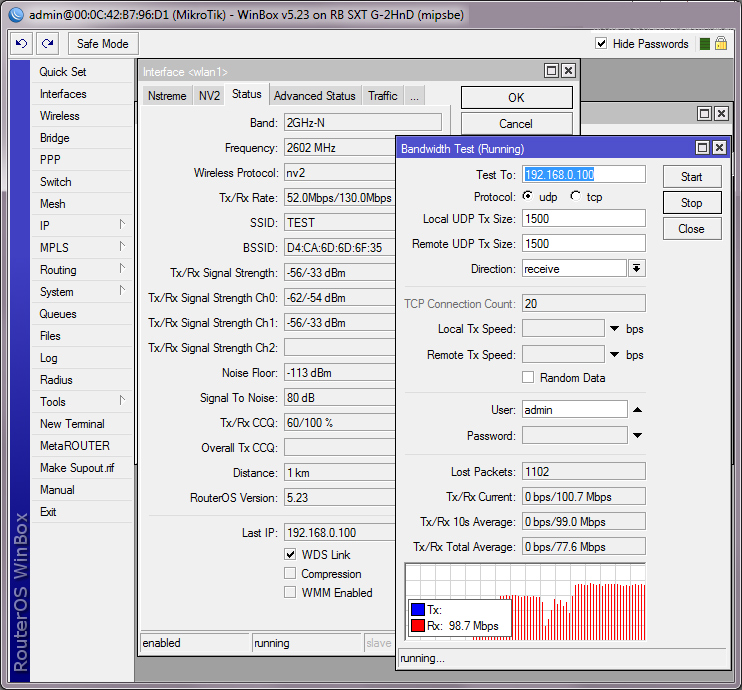The width and height of the screenshot is (742, 690).
Task: Expand the Local Tx Speed field arrow
Action: pos(614,328)
